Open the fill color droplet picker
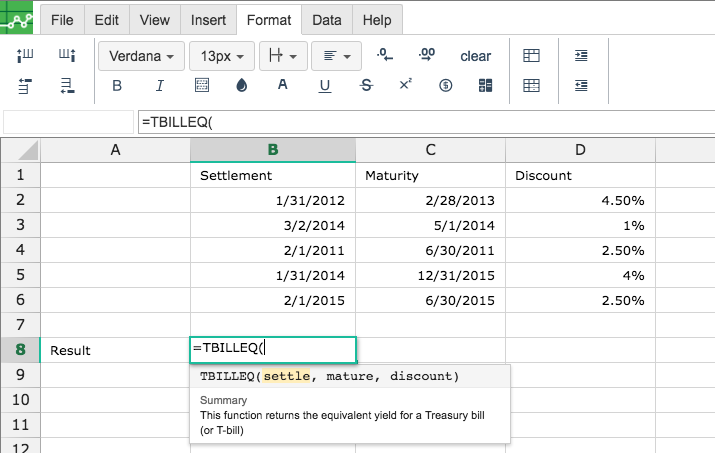This screenshot has width=715, height=453. click(242, 85)
